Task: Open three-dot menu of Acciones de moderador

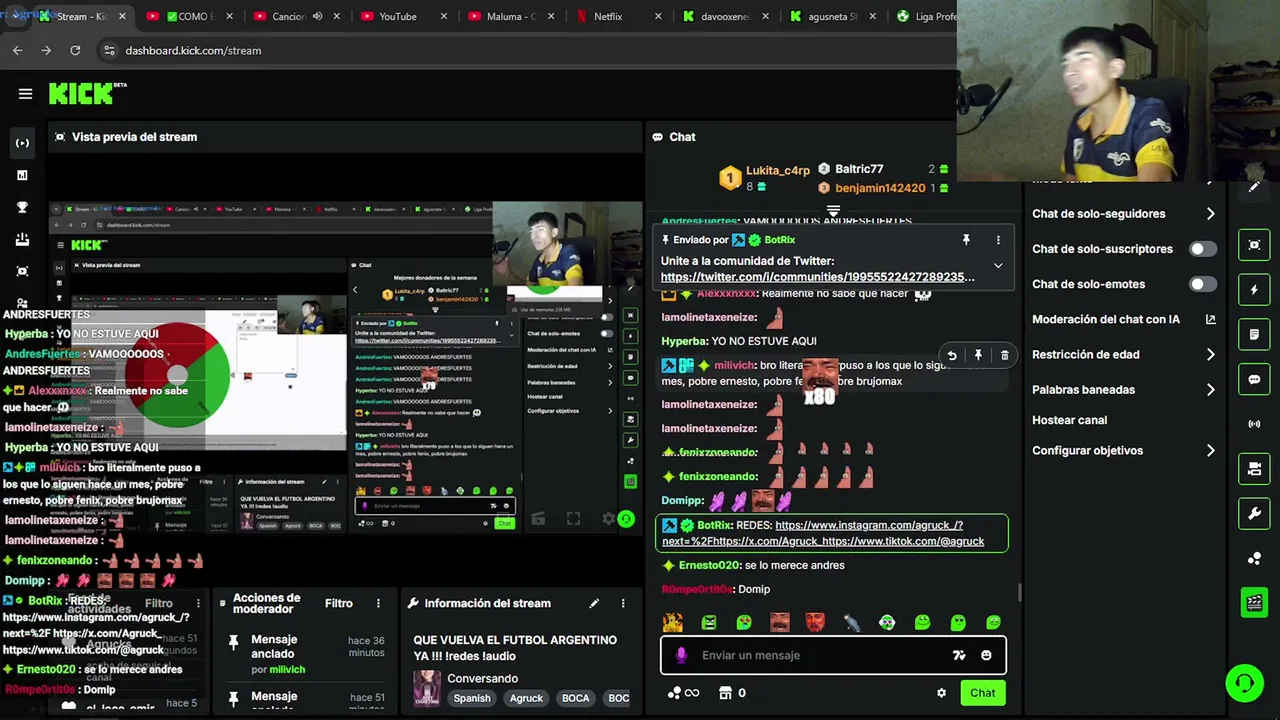Action: [378, 603]
